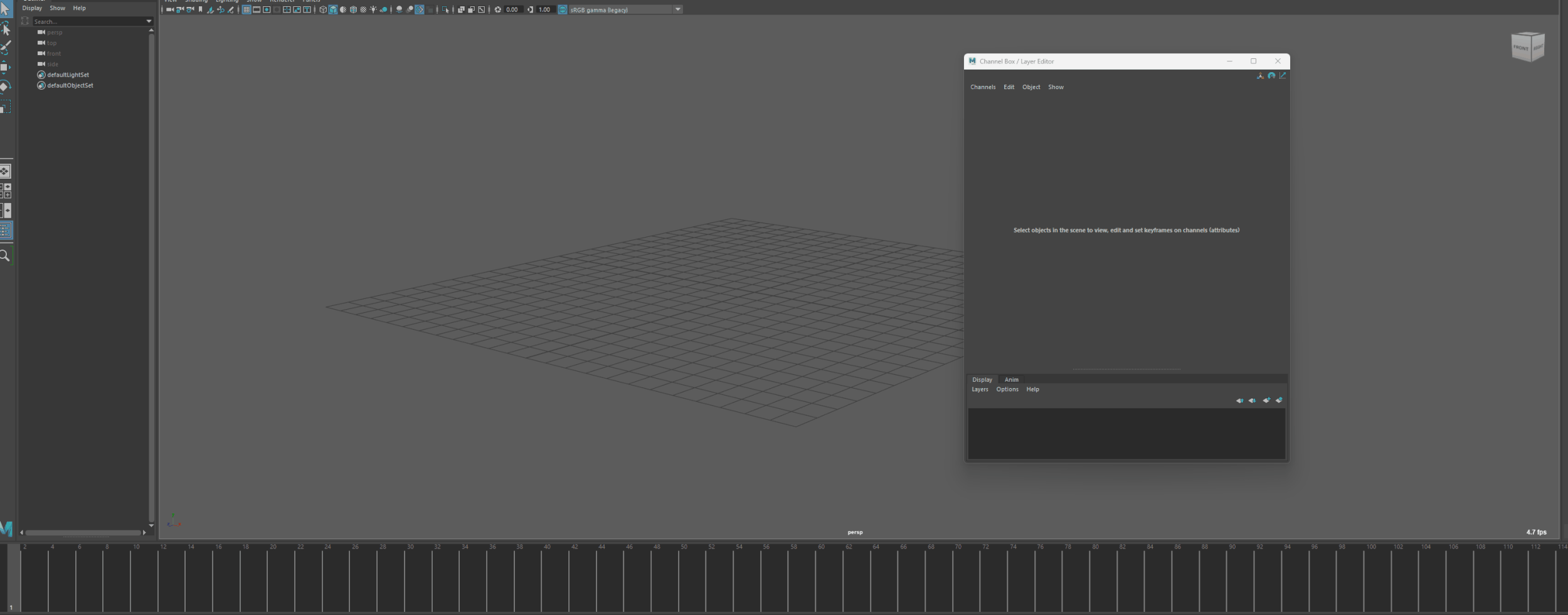
Task: Pick the Scale tool in toolbox
Action: 5,107
